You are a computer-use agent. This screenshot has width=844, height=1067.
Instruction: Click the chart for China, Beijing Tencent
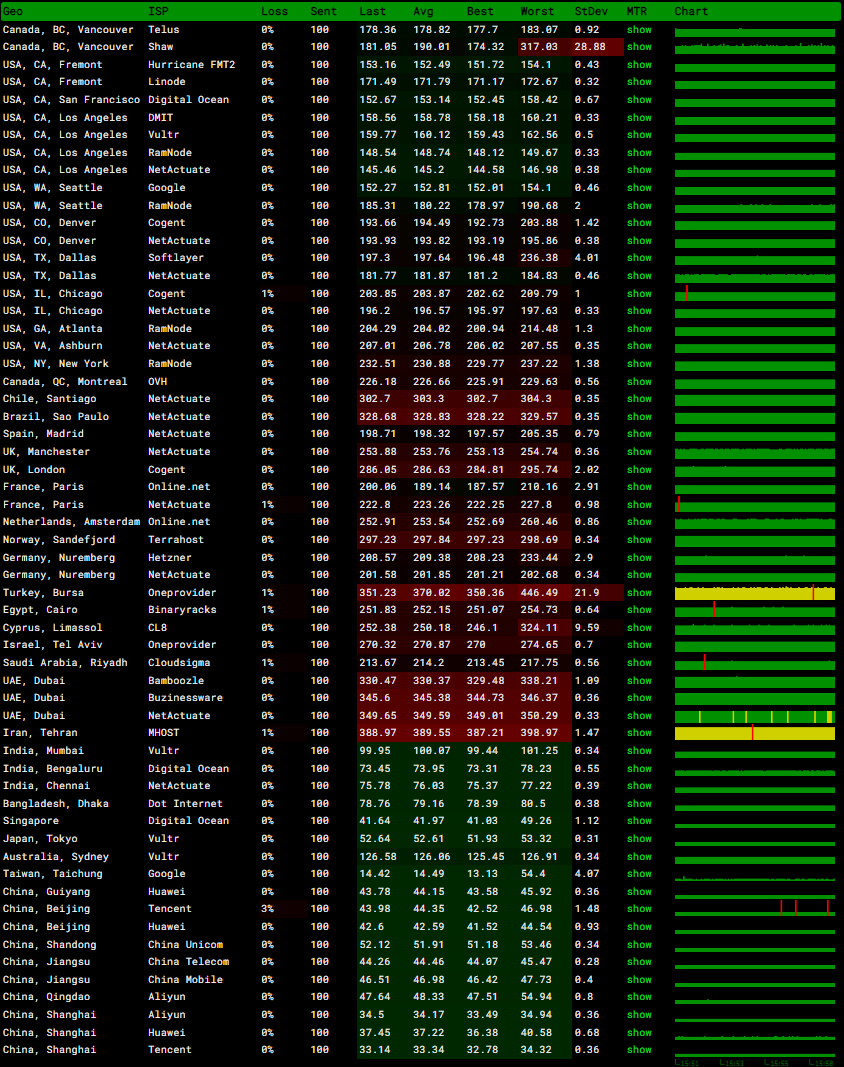754,908
